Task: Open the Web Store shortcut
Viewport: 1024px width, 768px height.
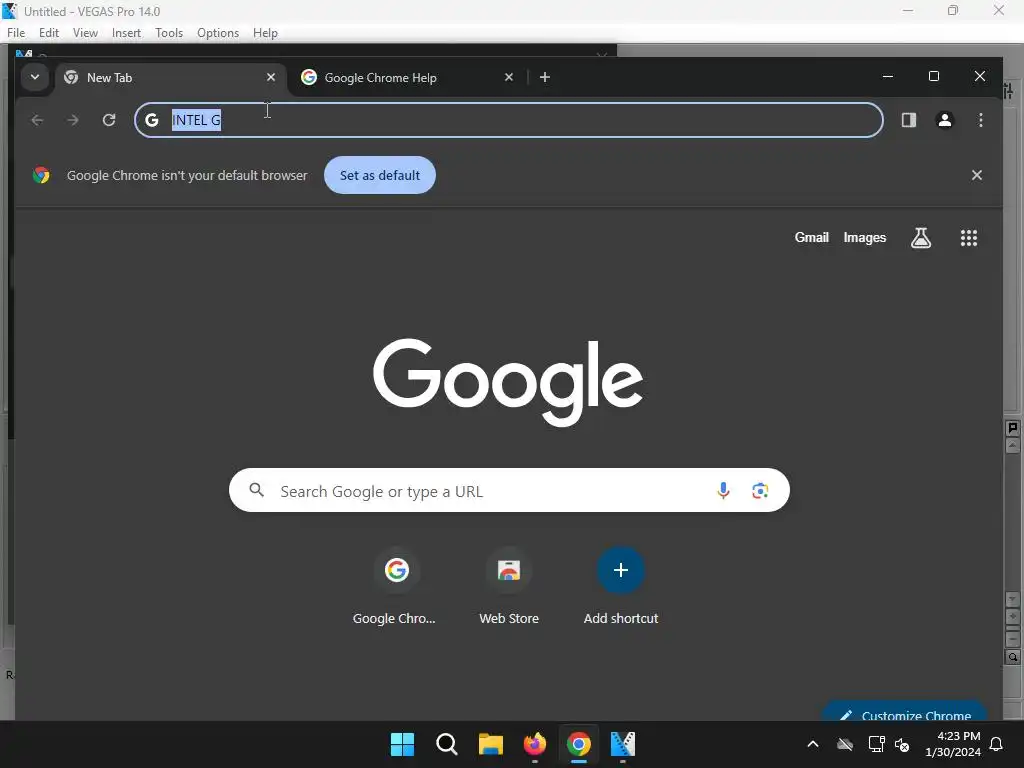Action: tap(509, 588)
